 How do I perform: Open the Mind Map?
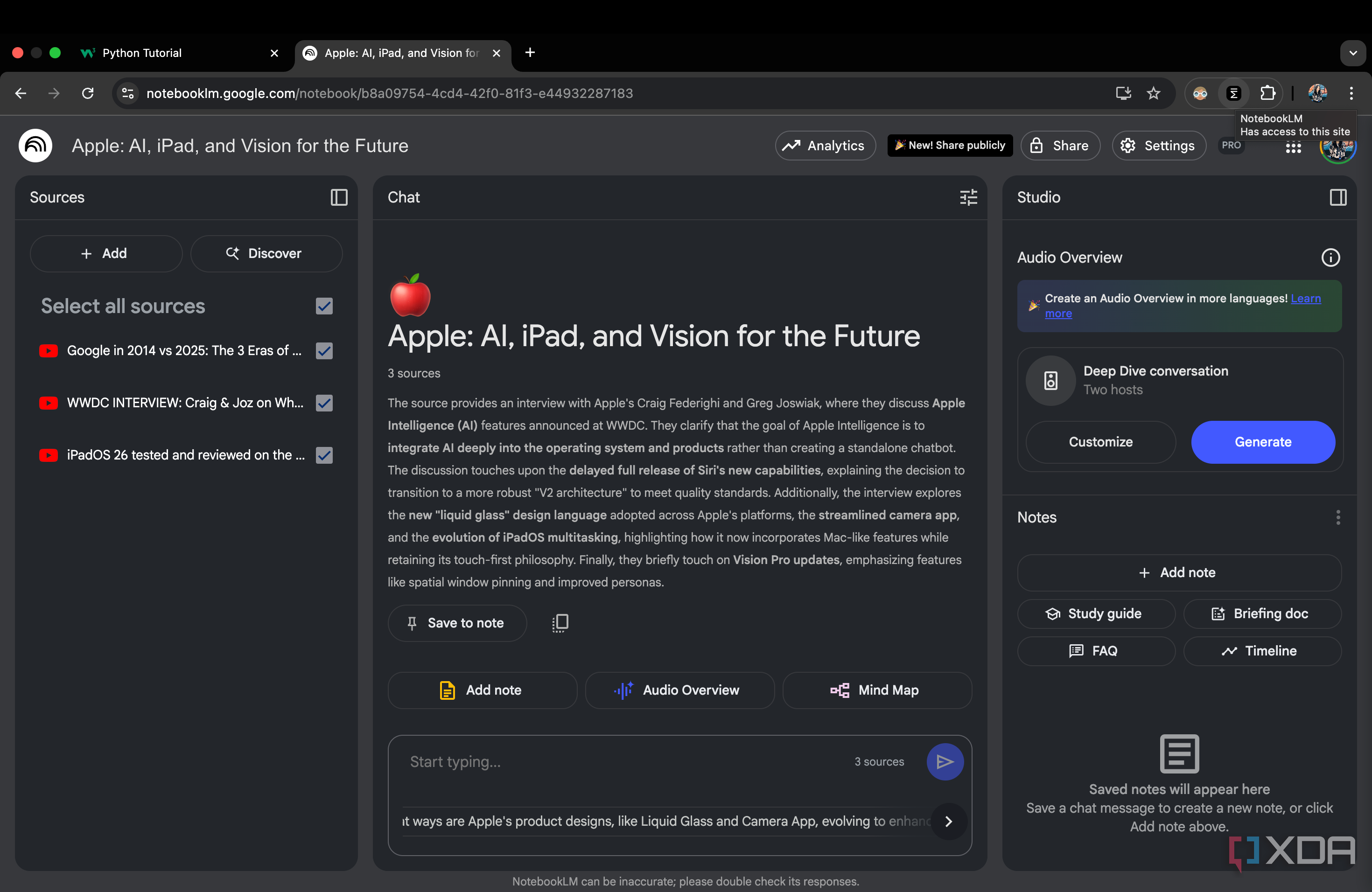click(876, 690)
